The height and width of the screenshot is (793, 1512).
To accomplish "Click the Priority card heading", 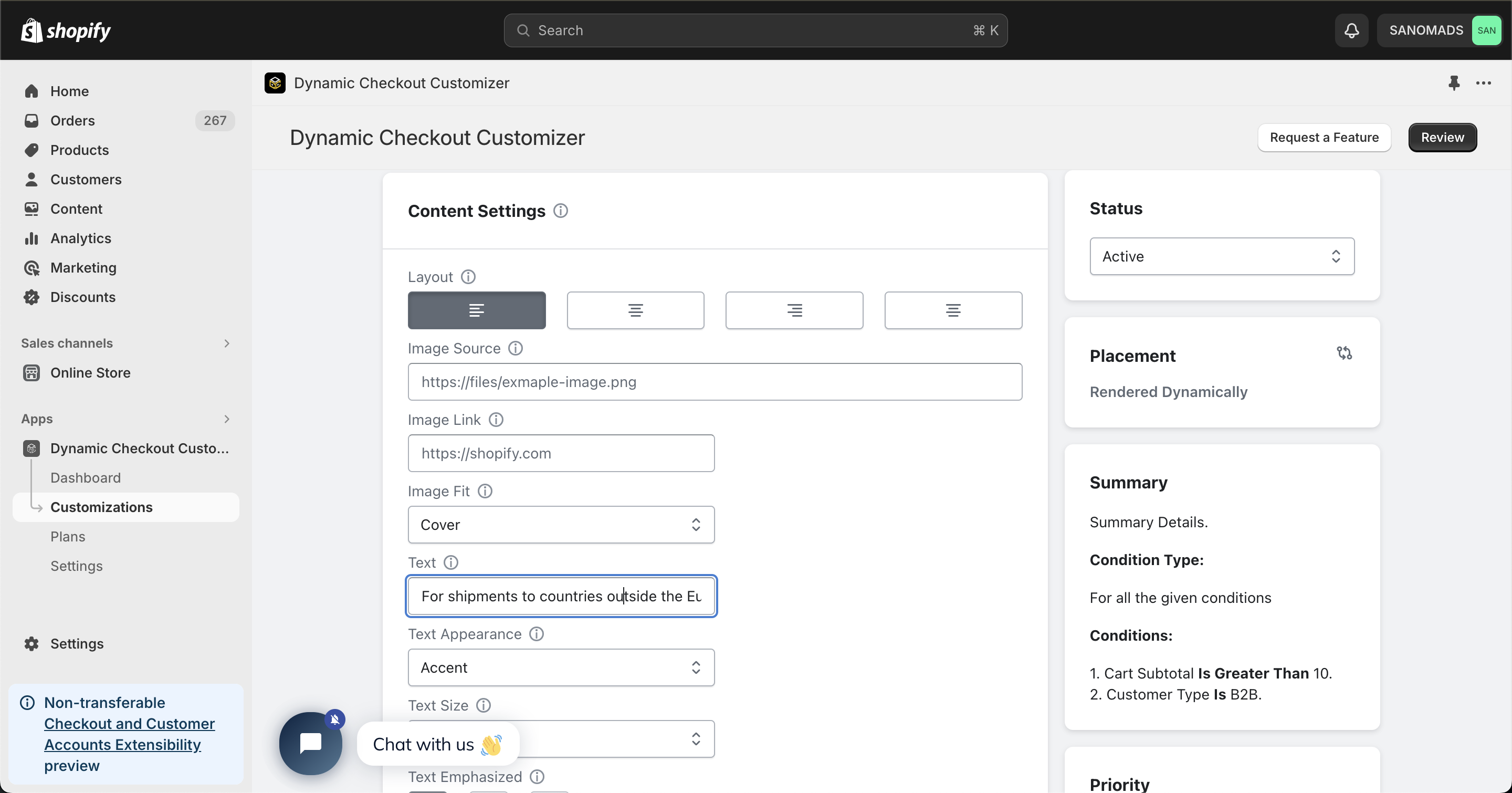I will click(1119, 784).
